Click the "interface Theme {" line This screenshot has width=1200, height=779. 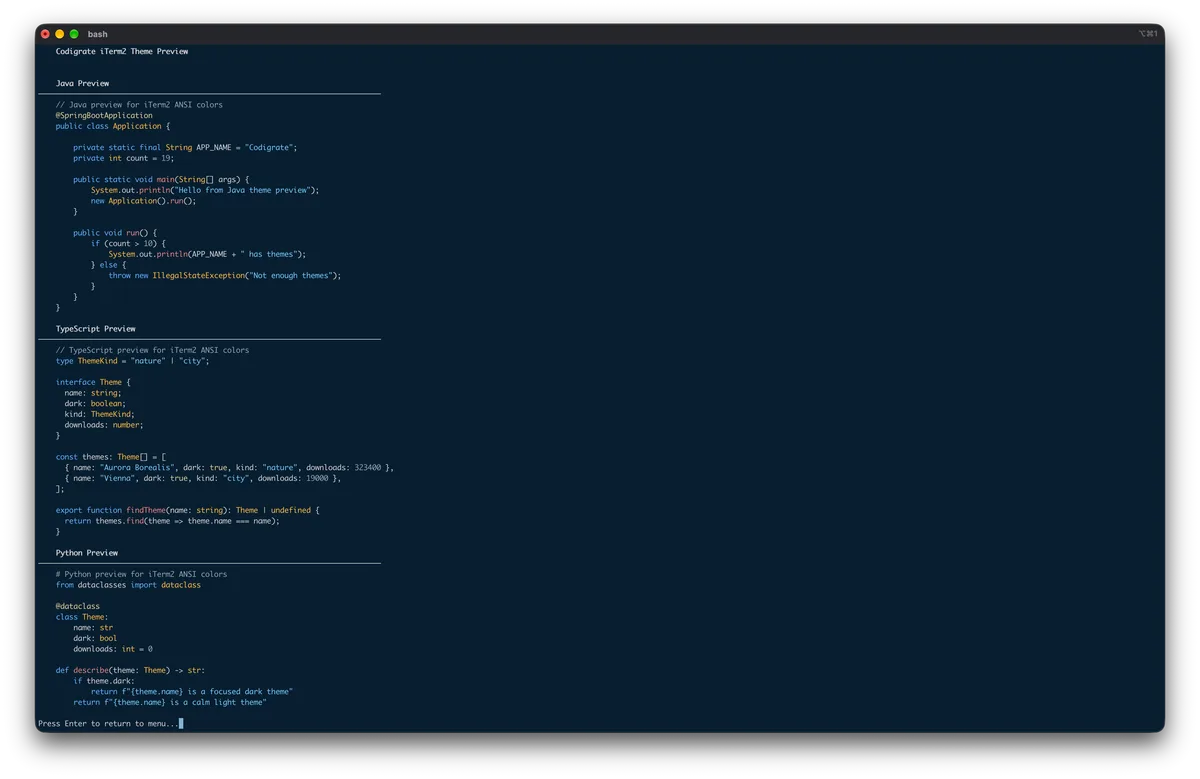(x=93, y=382)
